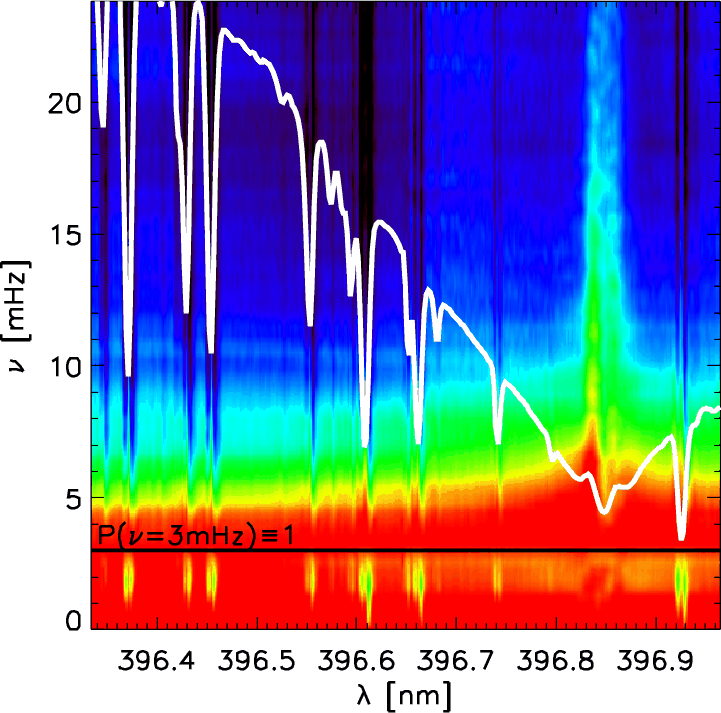The height and width of the screenshot is (713, 721).
Task: Click the black horizontal line at 3 mHz
Action: (400, 550)
